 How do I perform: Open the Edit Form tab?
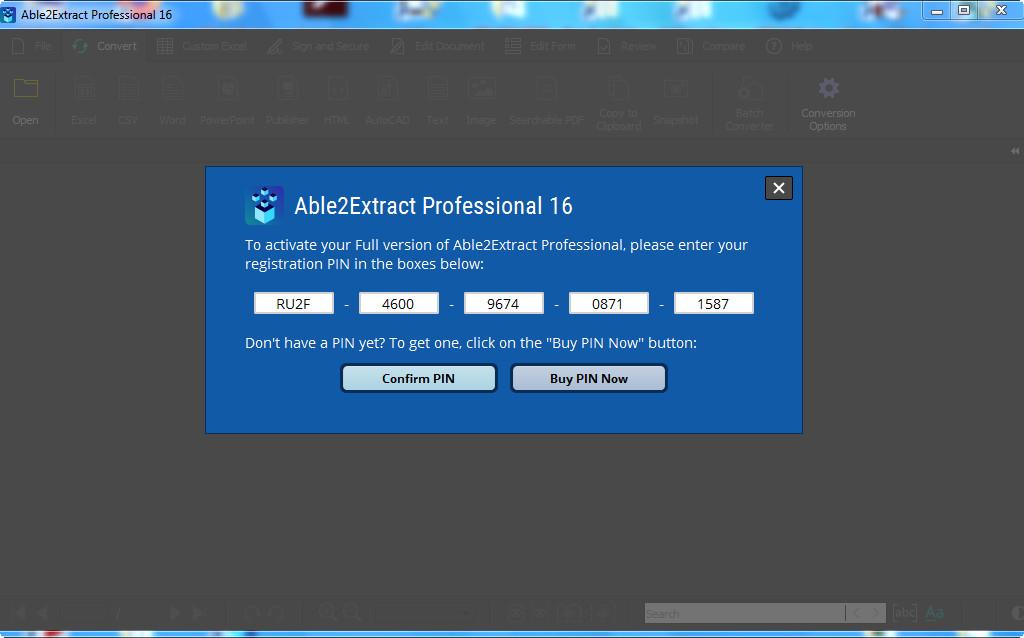541,46
